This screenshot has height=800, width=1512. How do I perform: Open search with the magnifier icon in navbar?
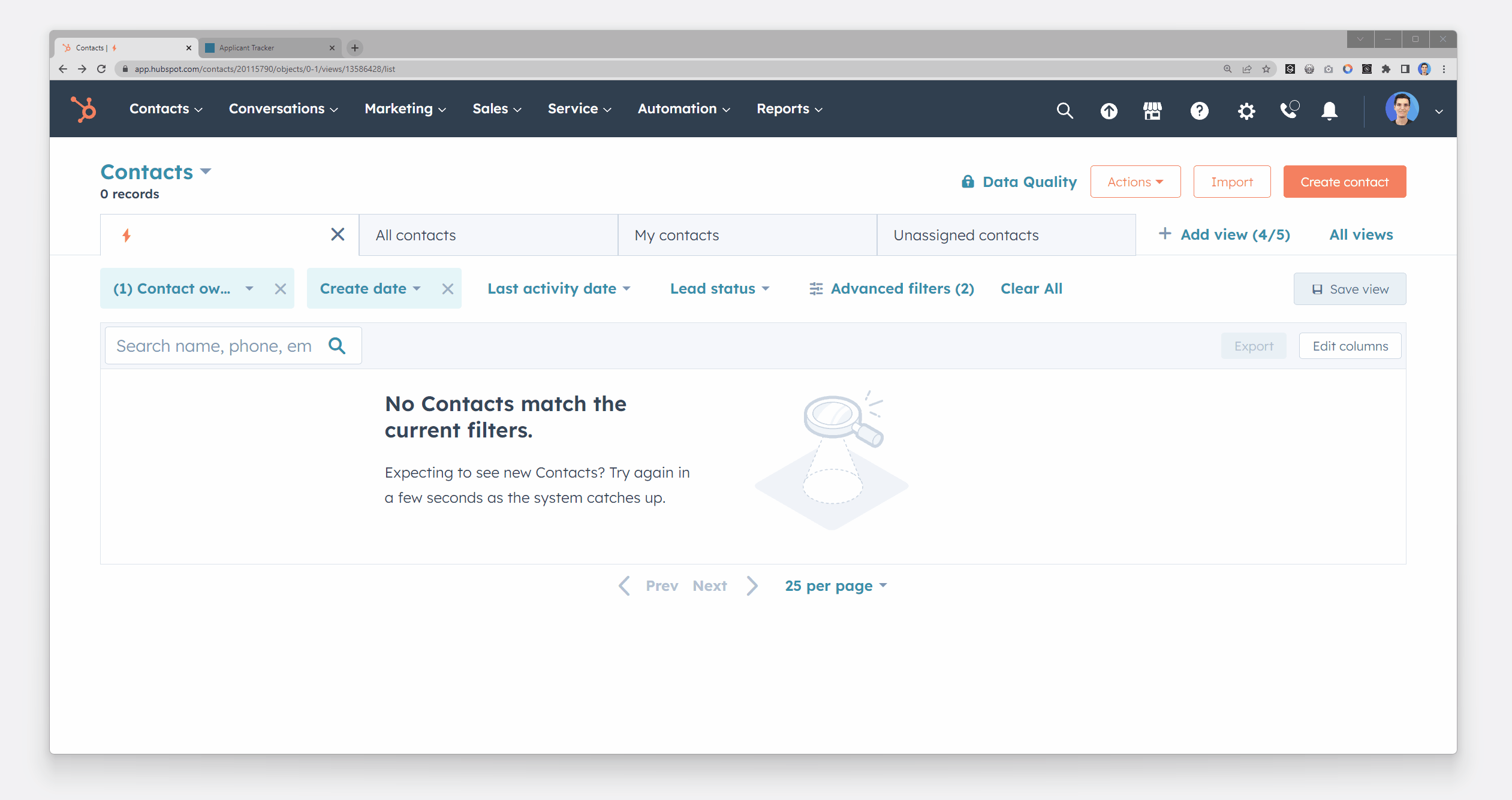[1064, 110]
